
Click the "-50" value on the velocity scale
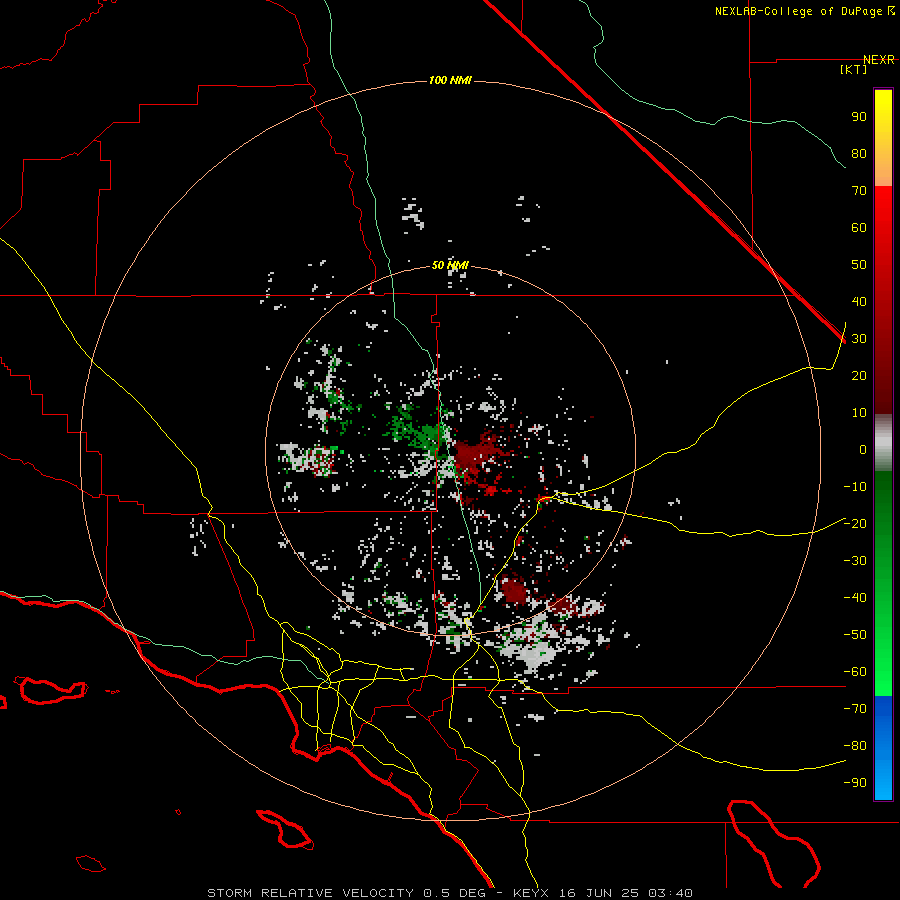click(855, 635)
